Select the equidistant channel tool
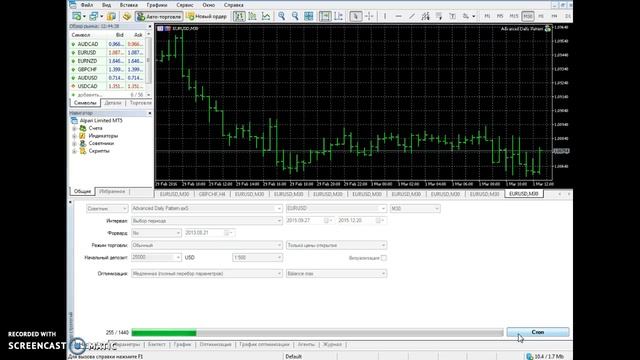This screenshot has width=640, height=360. click(425, 16)
